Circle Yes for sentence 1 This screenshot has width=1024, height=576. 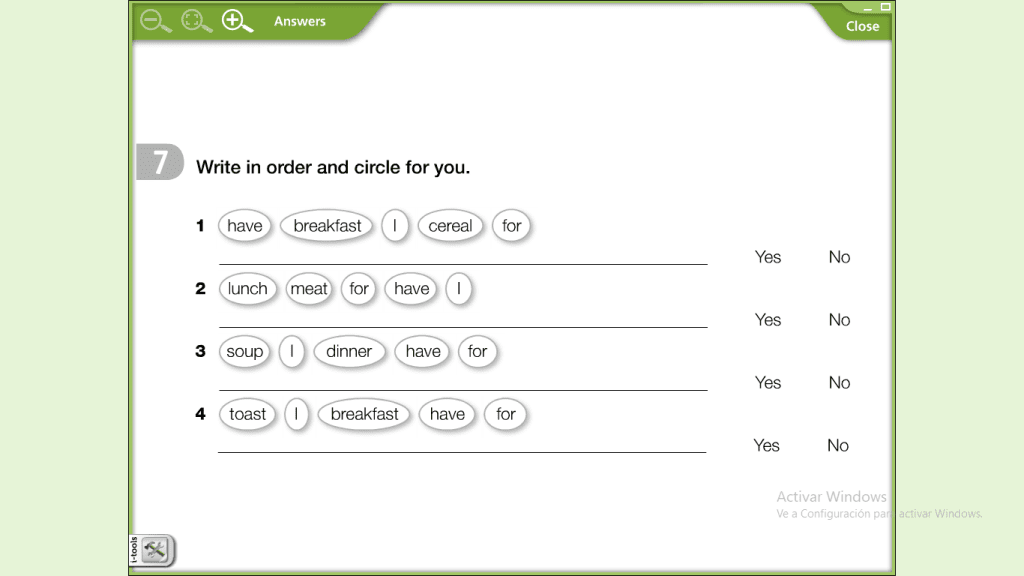pos(768,257)
